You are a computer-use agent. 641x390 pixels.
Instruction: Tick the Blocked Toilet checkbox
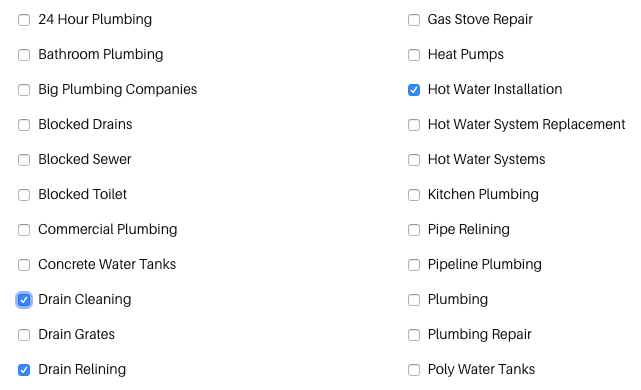pos(24,195)
